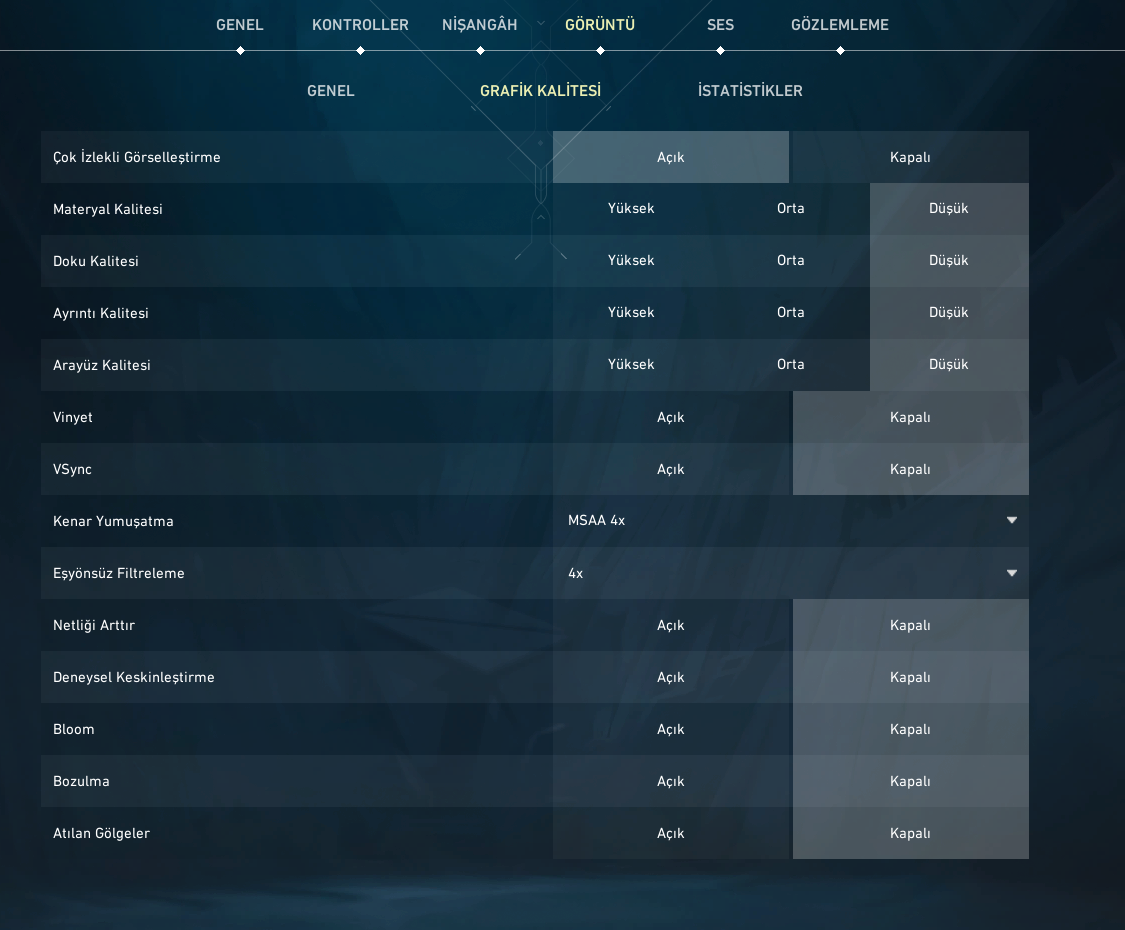The image size is (1125, 930).
Task: Disable Bloom with Kapalı
Action: pyautogui.click(x=910, y=729)
